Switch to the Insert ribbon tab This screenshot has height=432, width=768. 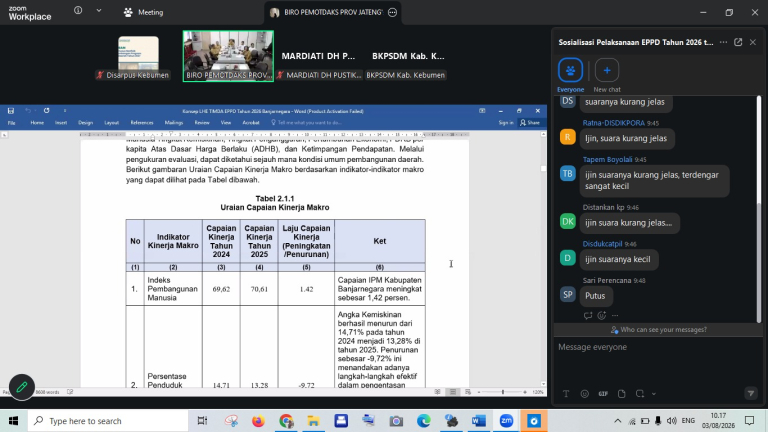coord(61,123)
